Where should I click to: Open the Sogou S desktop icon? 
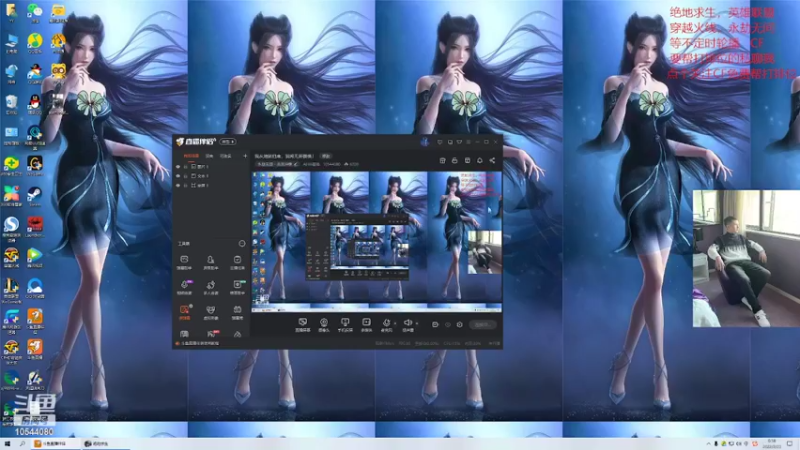tap(11, 228)
